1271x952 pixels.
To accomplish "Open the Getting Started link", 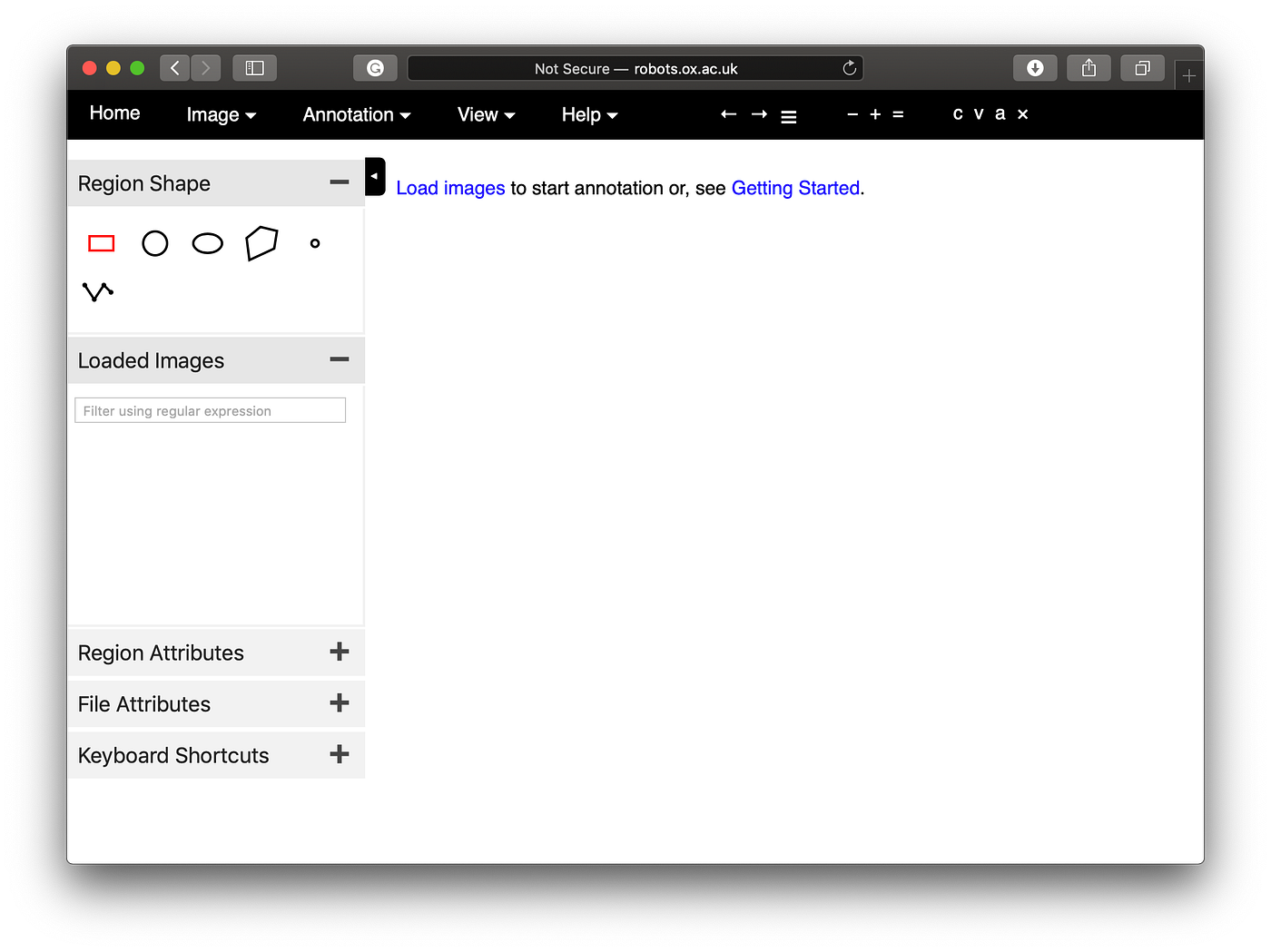I will click(795, 188).
